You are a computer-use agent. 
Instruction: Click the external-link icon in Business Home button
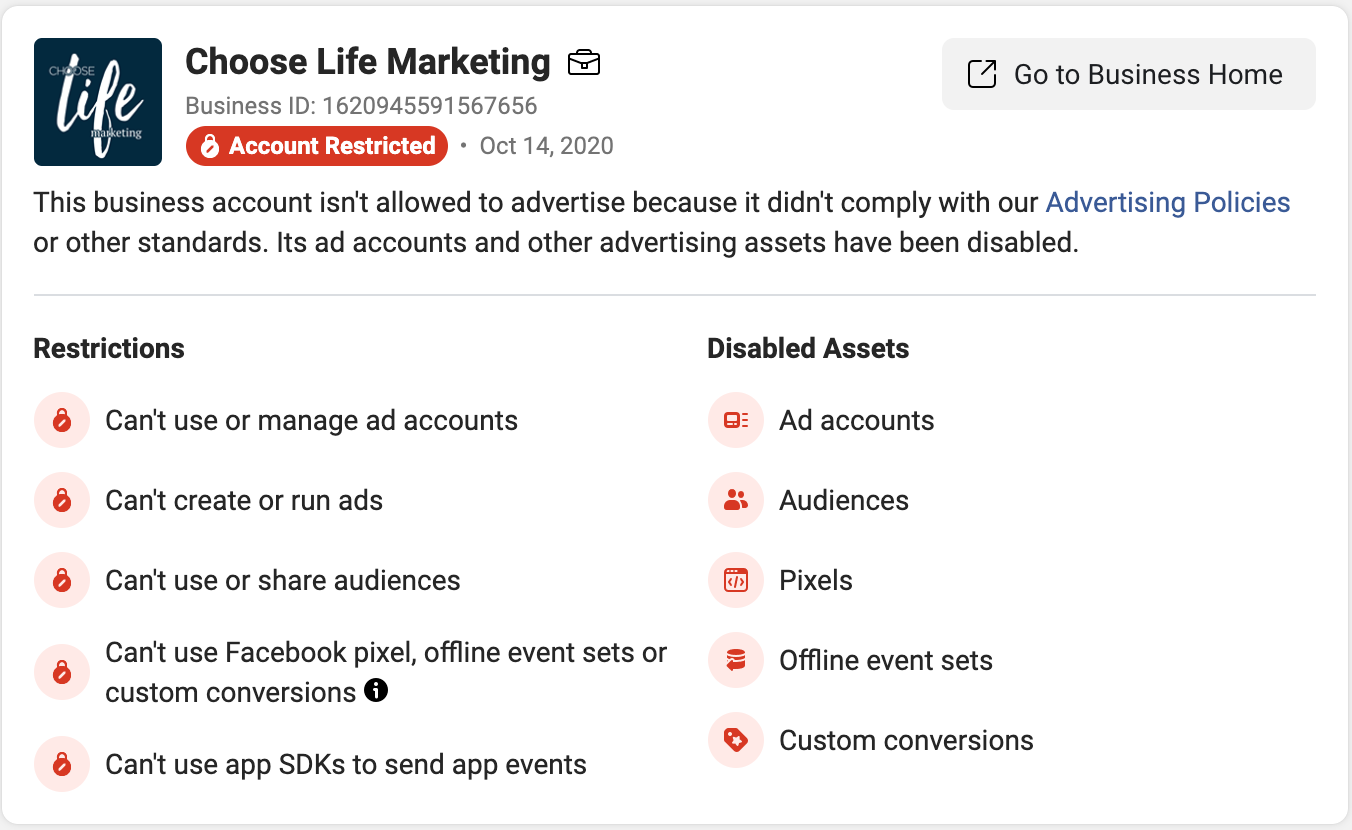(982, 74)
